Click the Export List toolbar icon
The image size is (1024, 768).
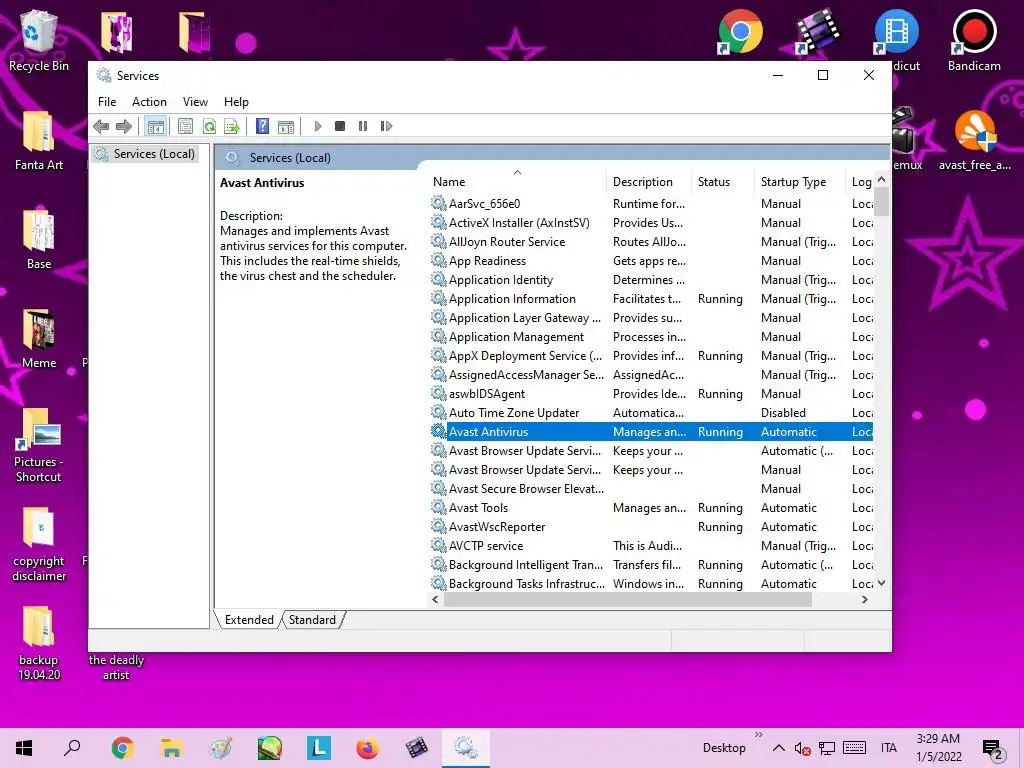(232, 126)
